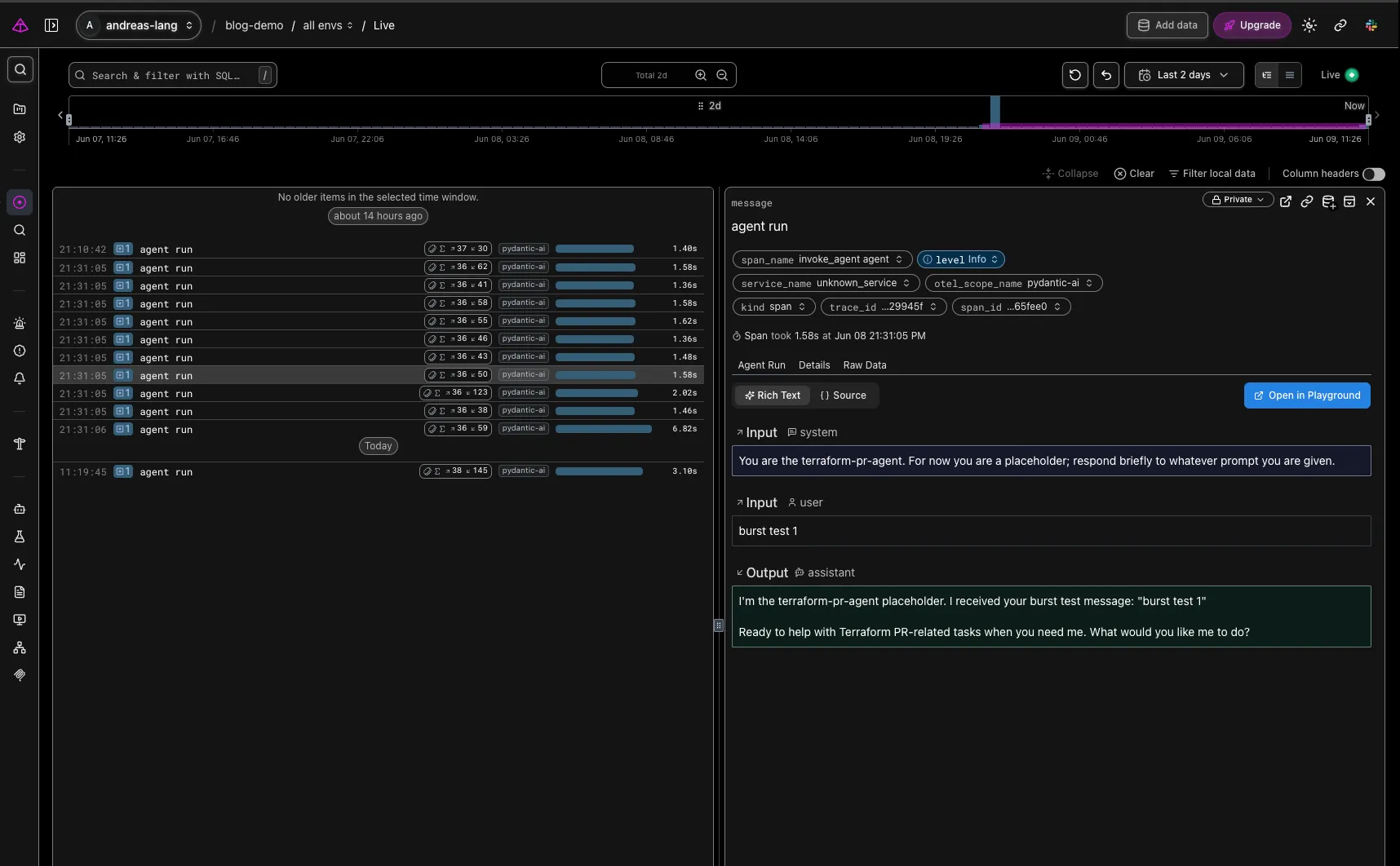Screen dimensions: 1400x866
Task: Go to blog-demo breadcrumb
Action: pyautogui.click(x=255, y=25)
